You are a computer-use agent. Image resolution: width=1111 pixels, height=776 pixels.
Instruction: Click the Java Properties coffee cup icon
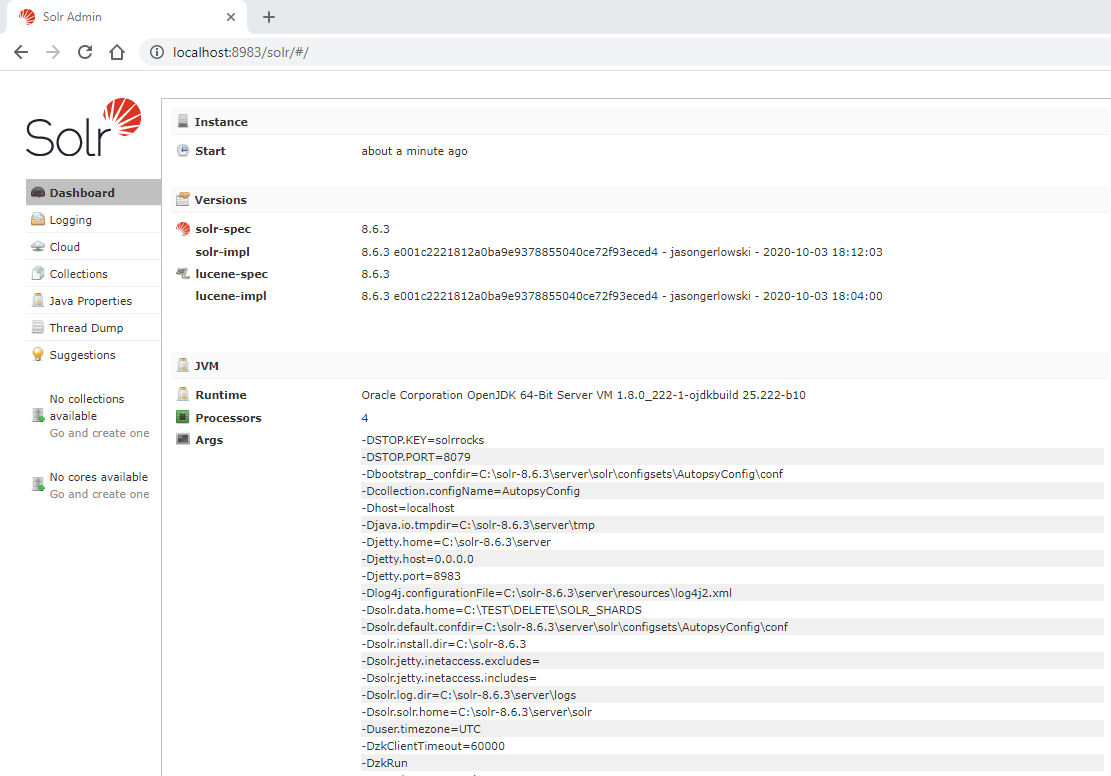coord(40,300)
